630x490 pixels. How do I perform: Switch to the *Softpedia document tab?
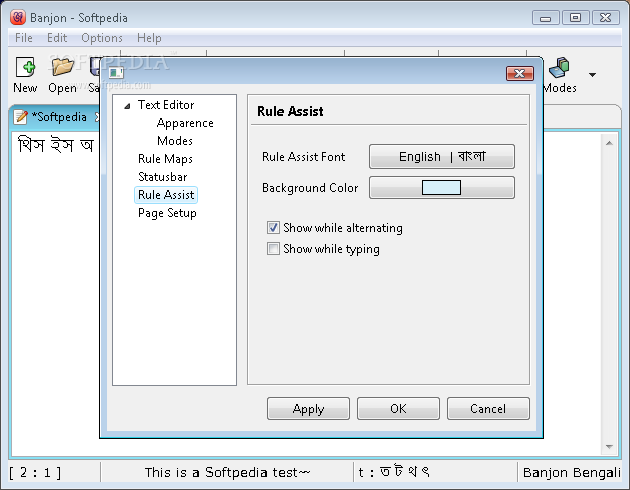click(x=59, y=117)
